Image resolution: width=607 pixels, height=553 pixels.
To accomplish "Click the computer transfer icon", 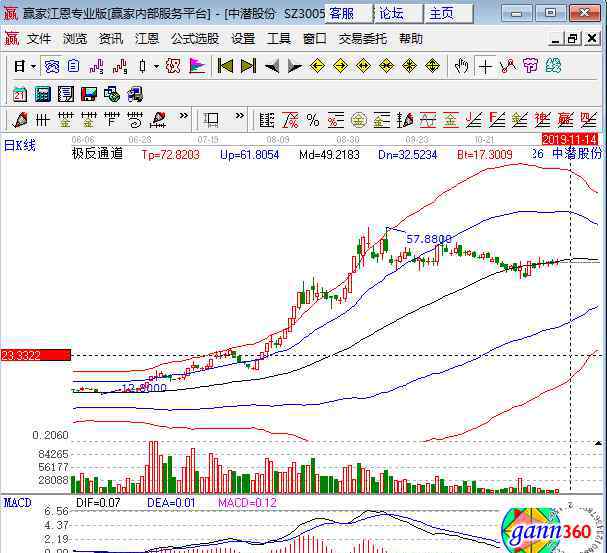I will coord(135,94).
